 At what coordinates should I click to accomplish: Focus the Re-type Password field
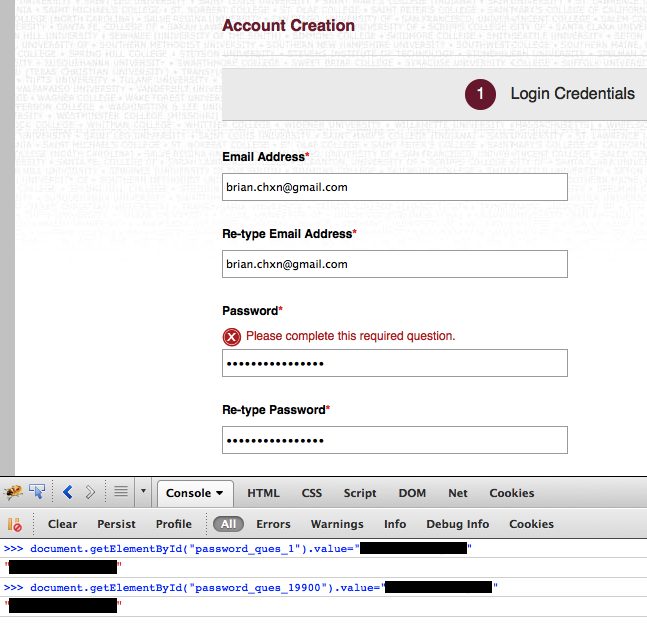pos(395,440)
